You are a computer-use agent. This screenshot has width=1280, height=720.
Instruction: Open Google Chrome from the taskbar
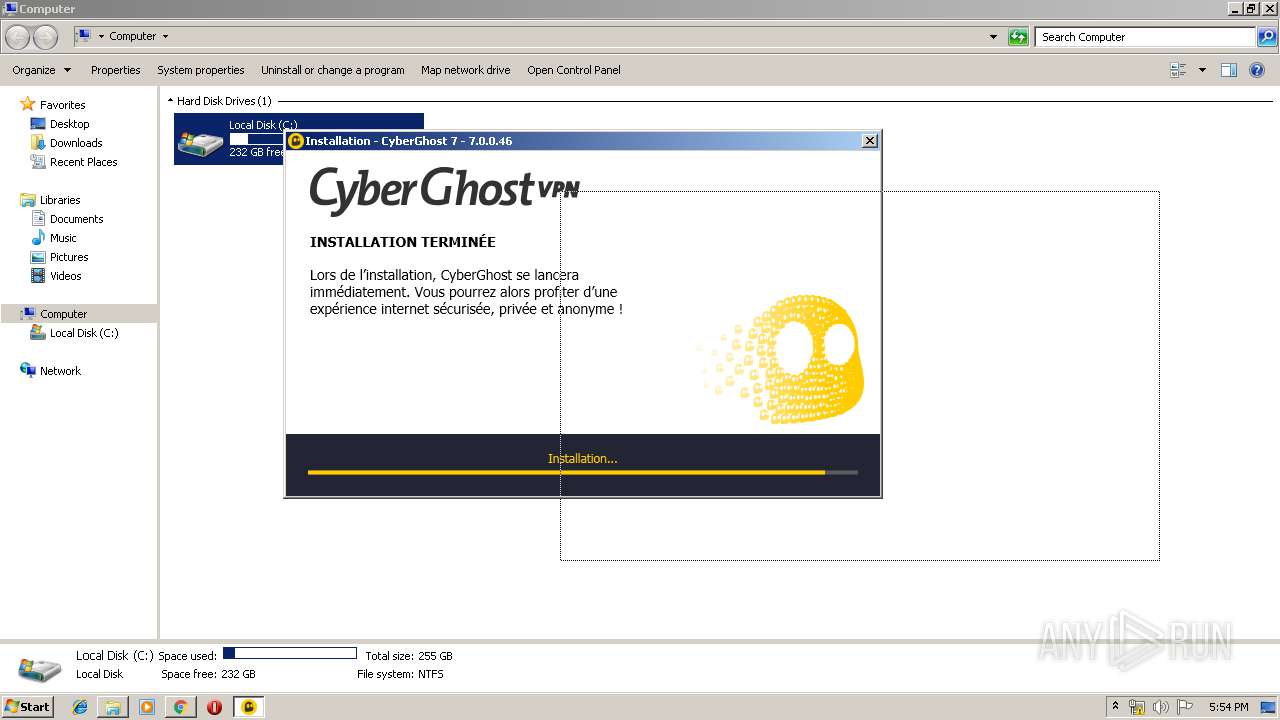(180, 707)
